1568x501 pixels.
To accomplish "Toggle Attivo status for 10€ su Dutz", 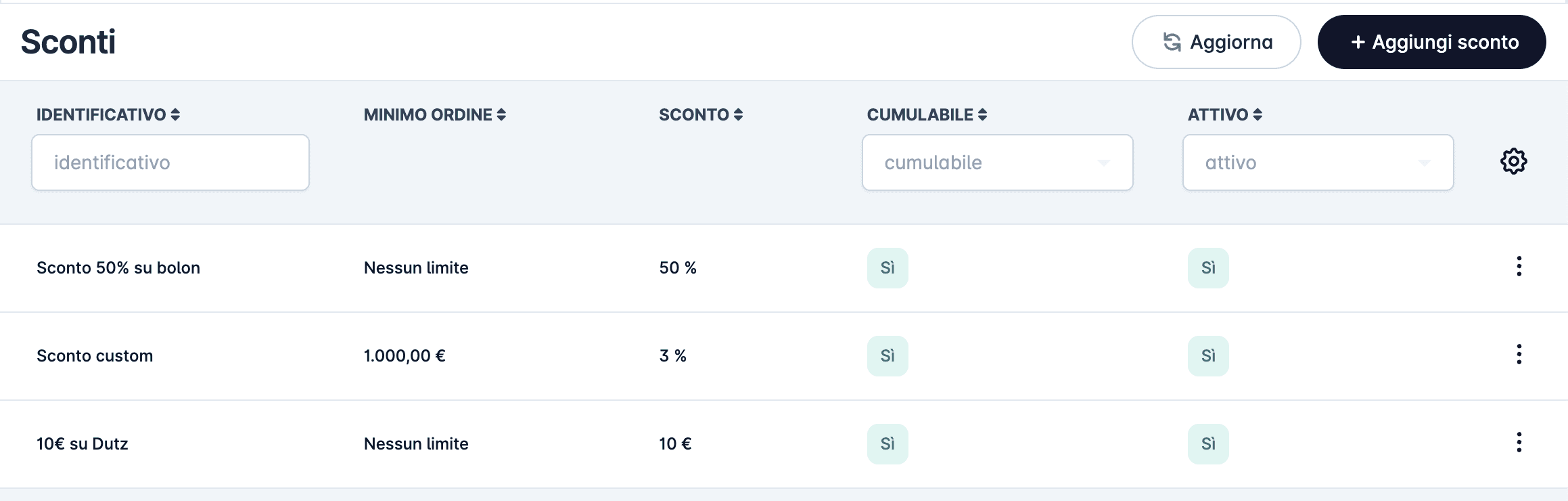I will 1209,443.
